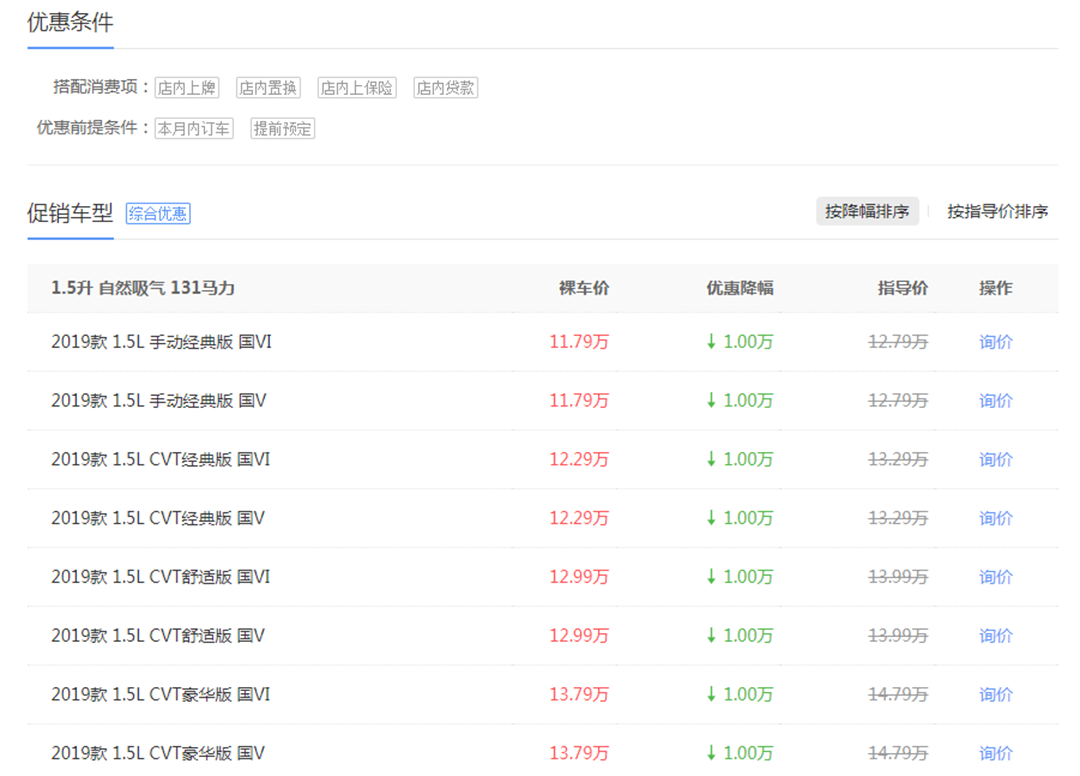Click 询价 for CVT豪华版 国VI
The height and width of the screenshot is (776, 1080).
click(995, 695)
